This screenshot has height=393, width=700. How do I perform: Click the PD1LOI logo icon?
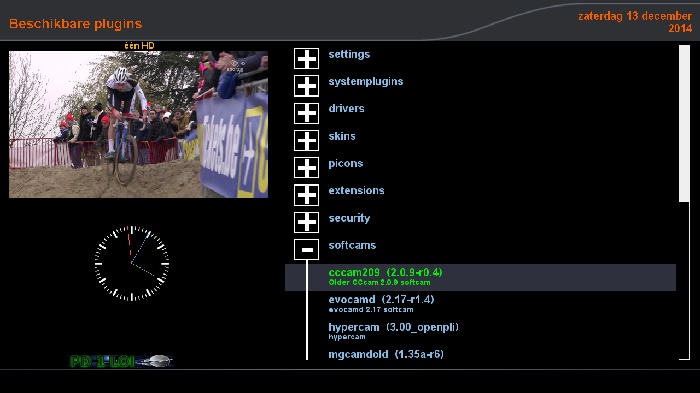click(x=121, y=361)
